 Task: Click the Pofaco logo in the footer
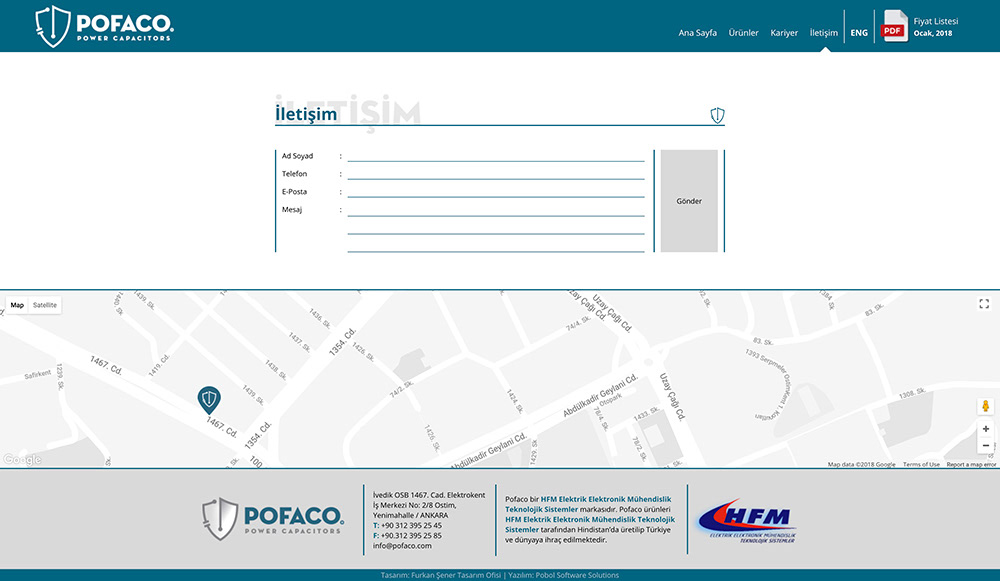pos(273,519)
